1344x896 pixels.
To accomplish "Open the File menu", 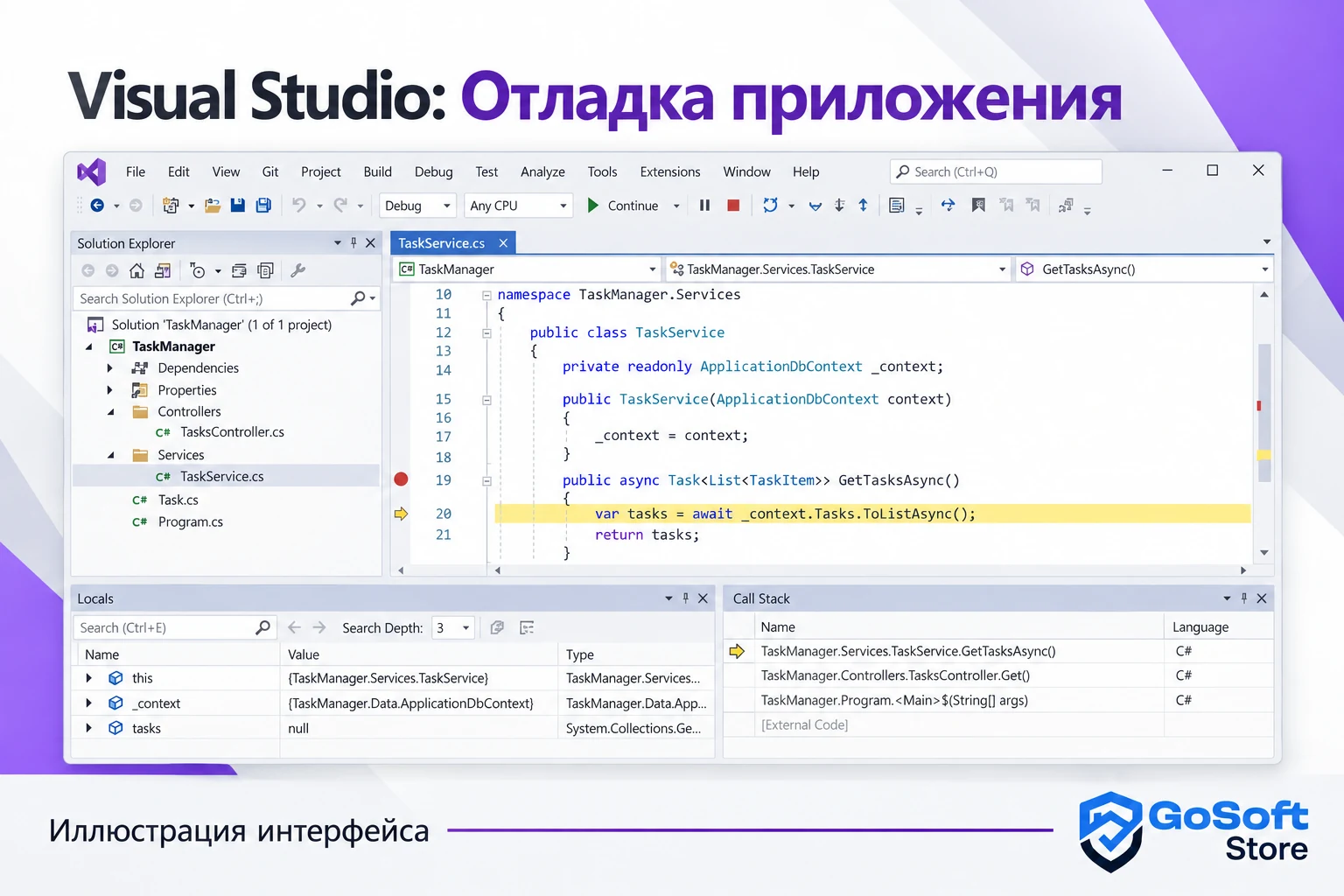I will click(x=136, y=171).
